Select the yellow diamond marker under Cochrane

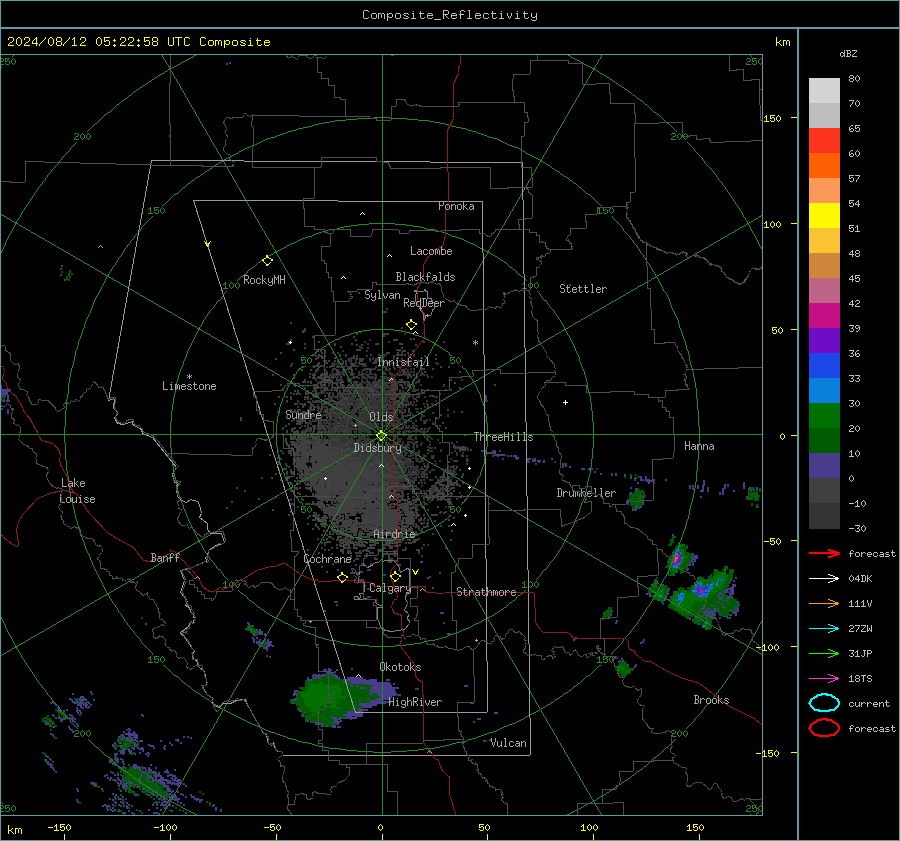coord(342,578)
